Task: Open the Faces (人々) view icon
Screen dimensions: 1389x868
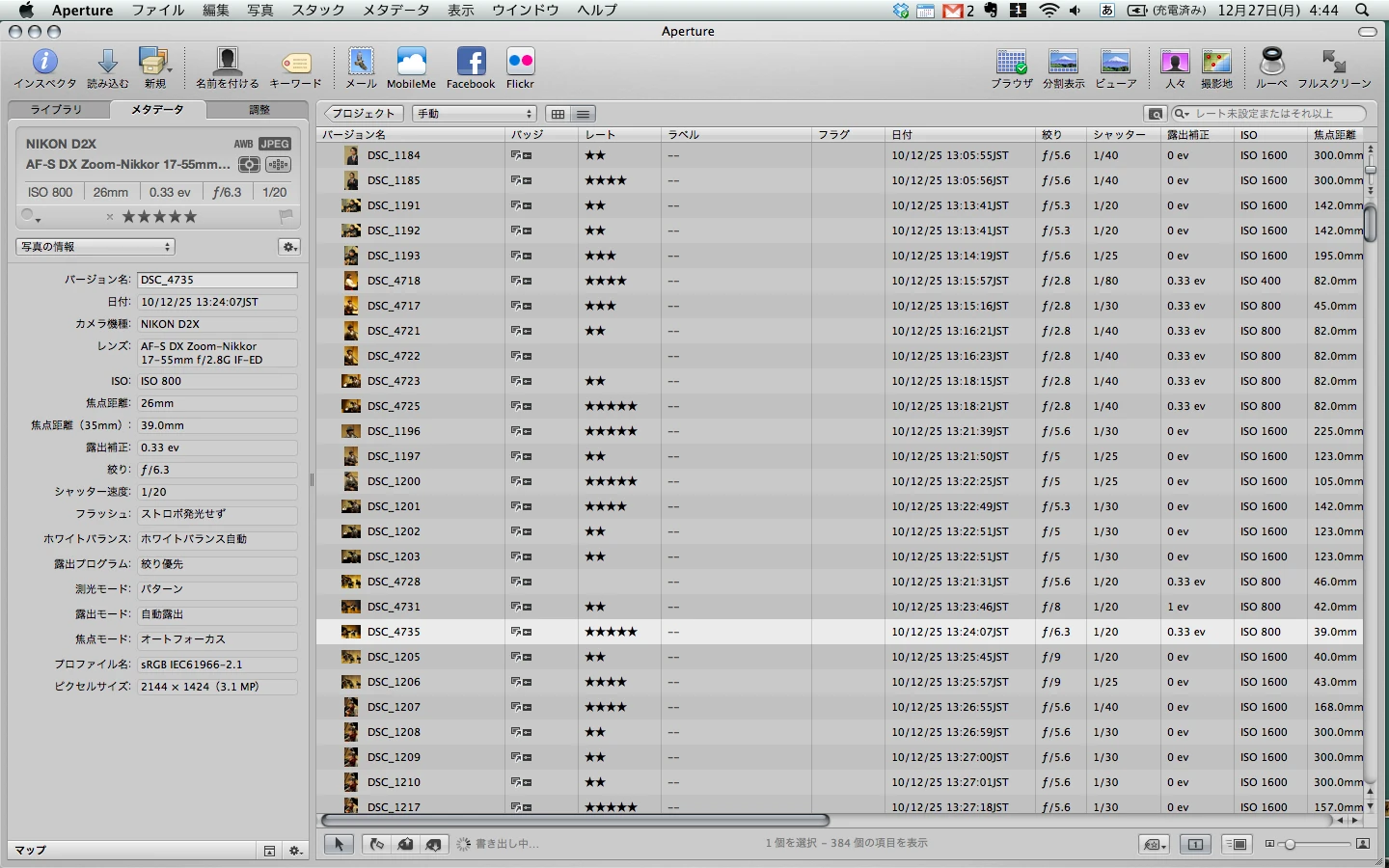Action: click(x=1175, y=63)
